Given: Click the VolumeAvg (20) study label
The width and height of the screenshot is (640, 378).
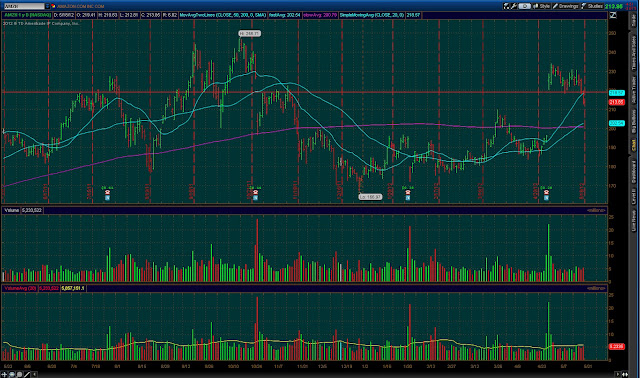Looking at the screenshot, I should (x=20, y=288).
